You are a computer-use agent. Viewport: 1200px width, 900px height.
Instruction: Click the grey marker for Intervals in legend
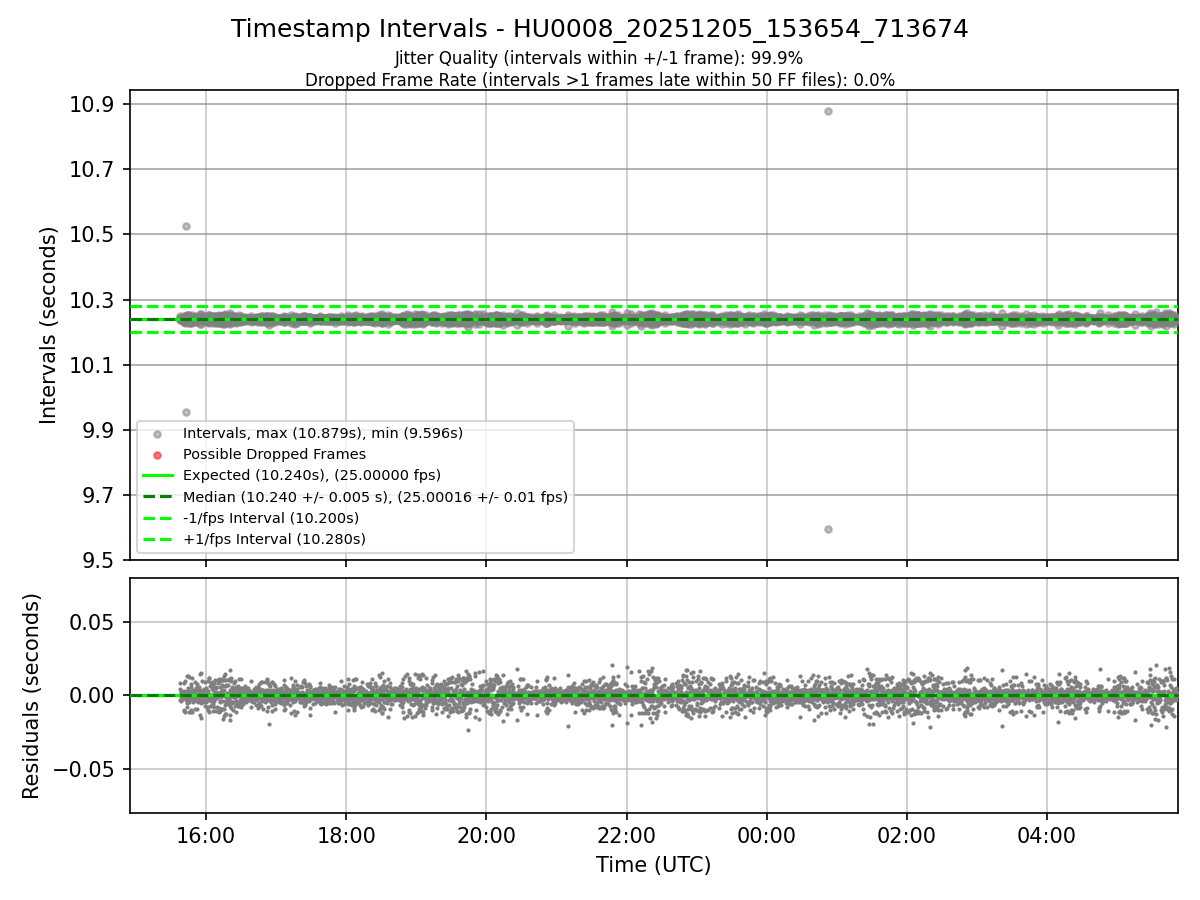coord(157,434)
